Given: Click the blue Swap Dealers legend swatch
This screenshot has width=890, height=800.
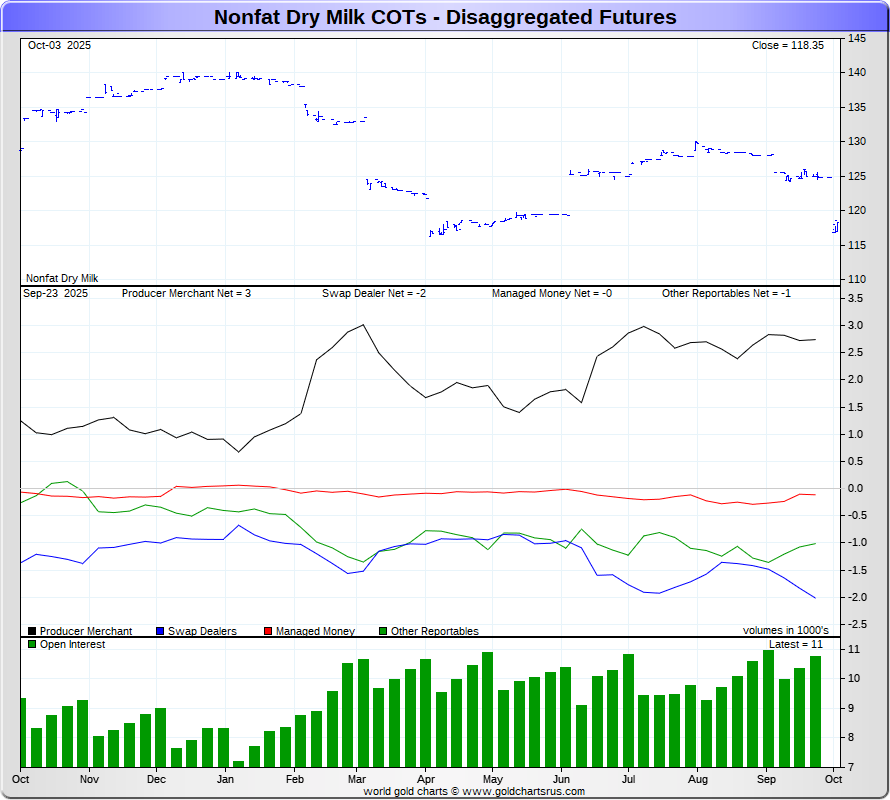Looking at the screenshot, I should (x=161, y=631).
